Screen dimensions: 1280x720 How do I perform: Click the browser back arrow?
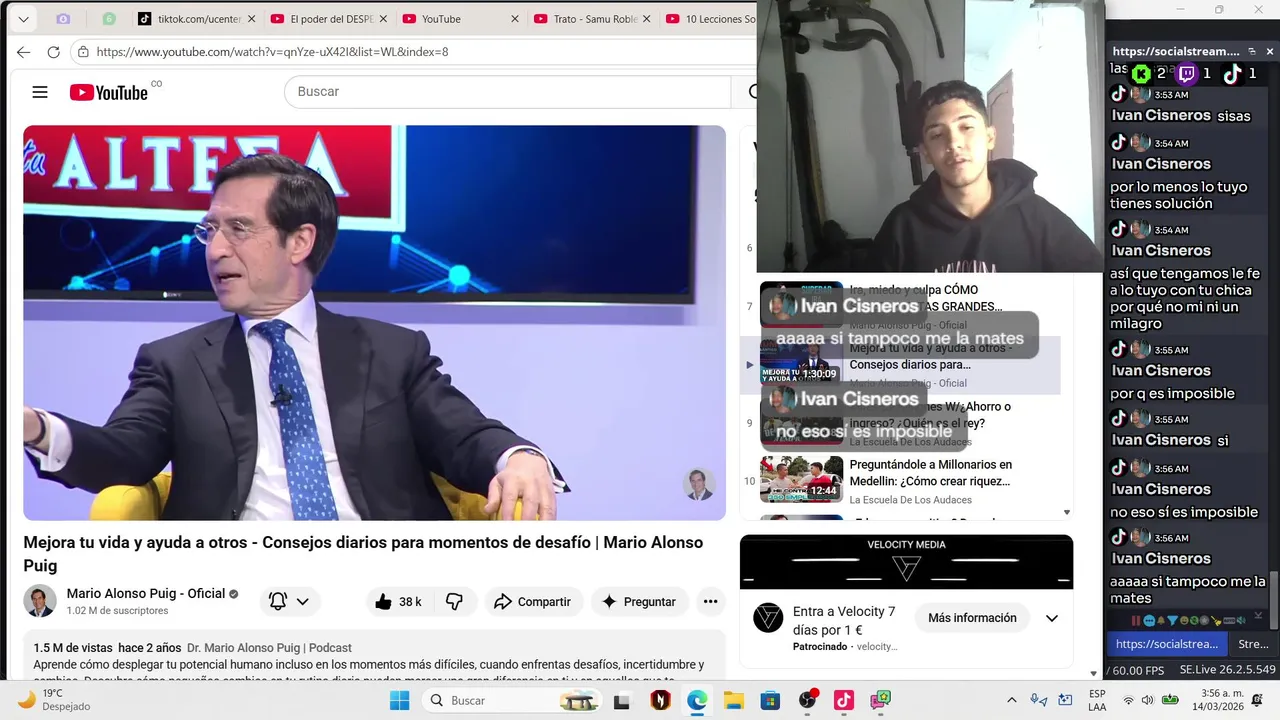[x=24, y=52]
